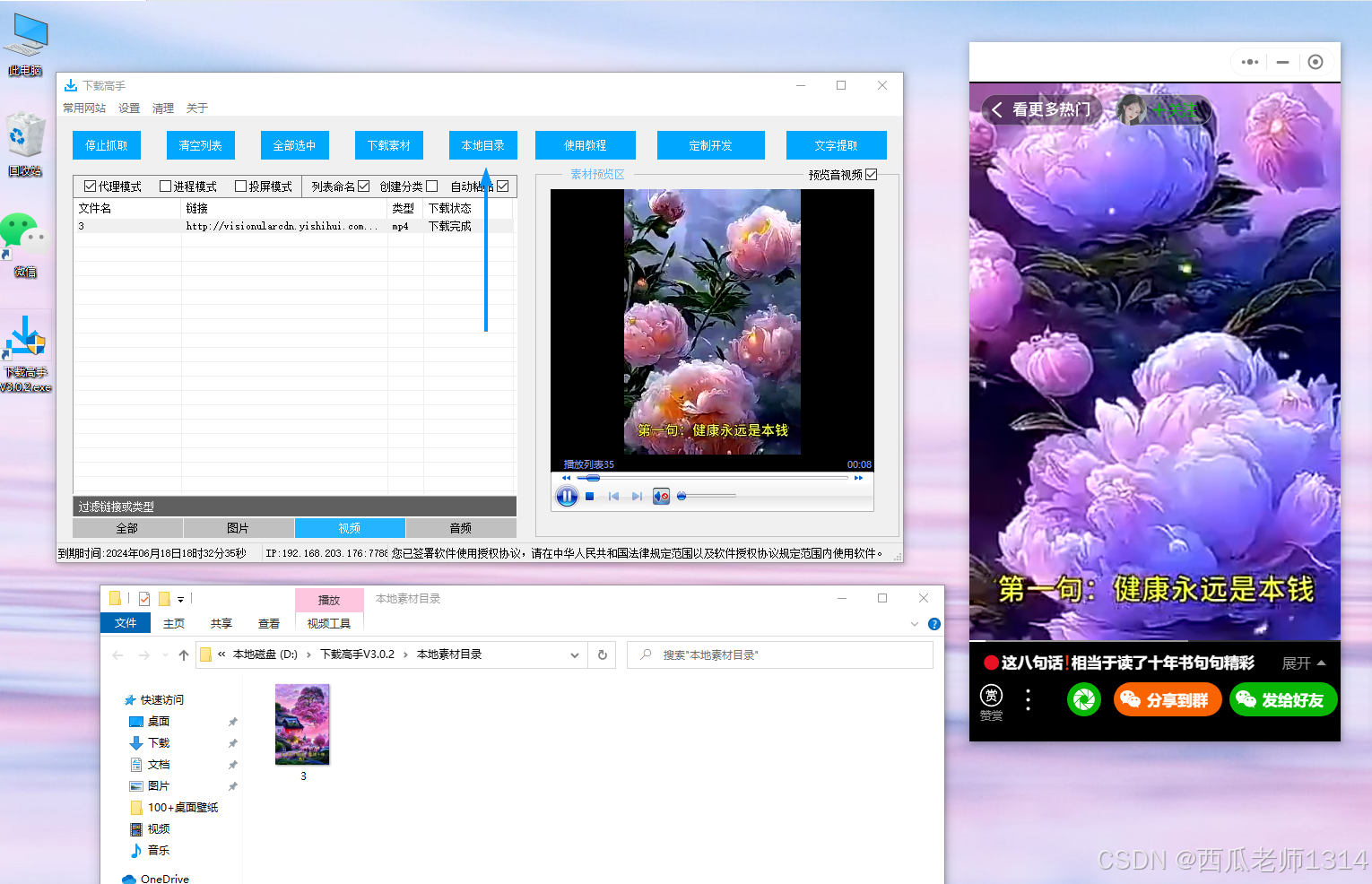Click the video seek progress slider
The height and width of the screenshot is (884, 1372).
pos(713,478)
